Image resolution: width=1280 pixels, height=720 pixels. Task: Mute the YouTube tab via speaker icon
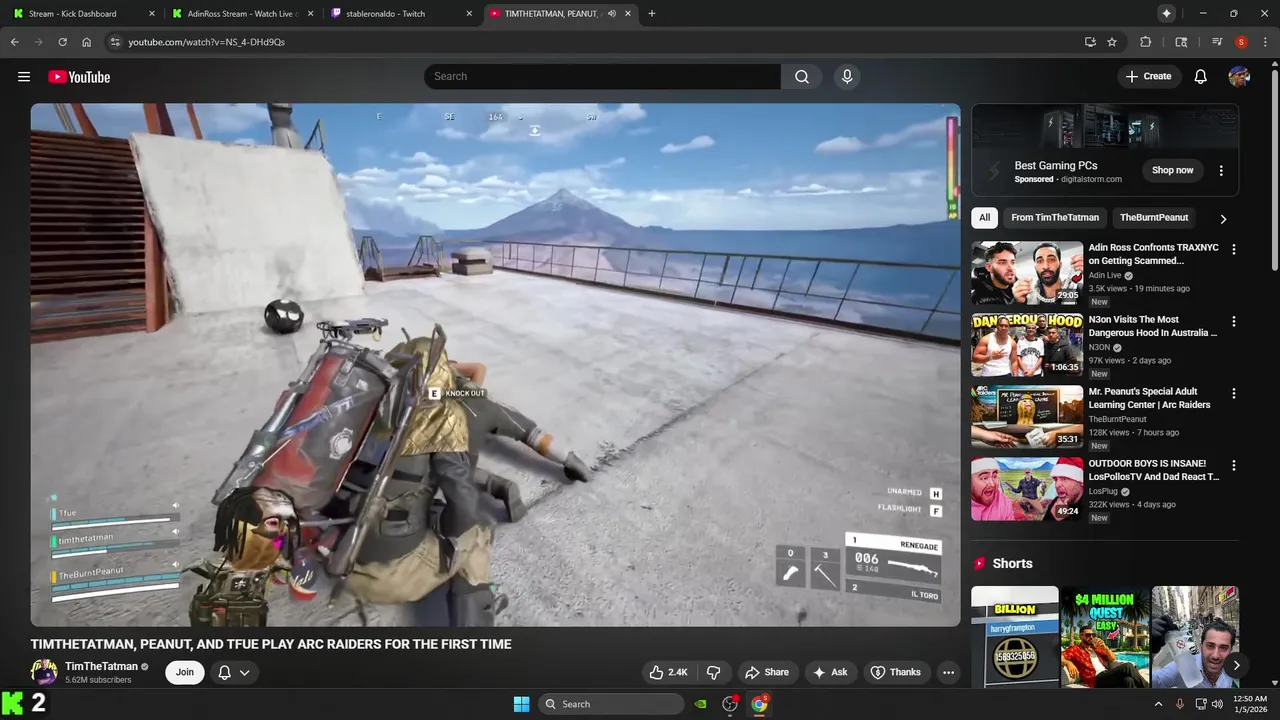point(612,14)
